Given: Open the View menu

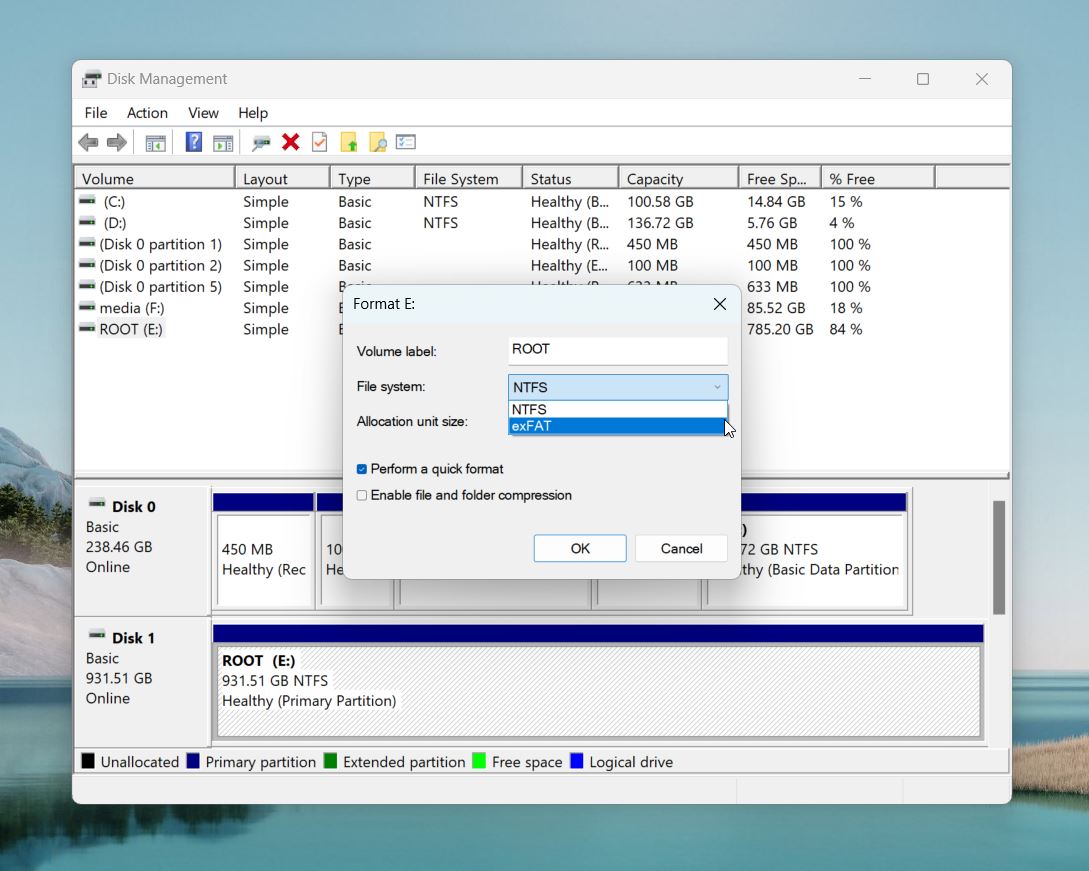Looking at the screenshot, I should coord(203,113).
